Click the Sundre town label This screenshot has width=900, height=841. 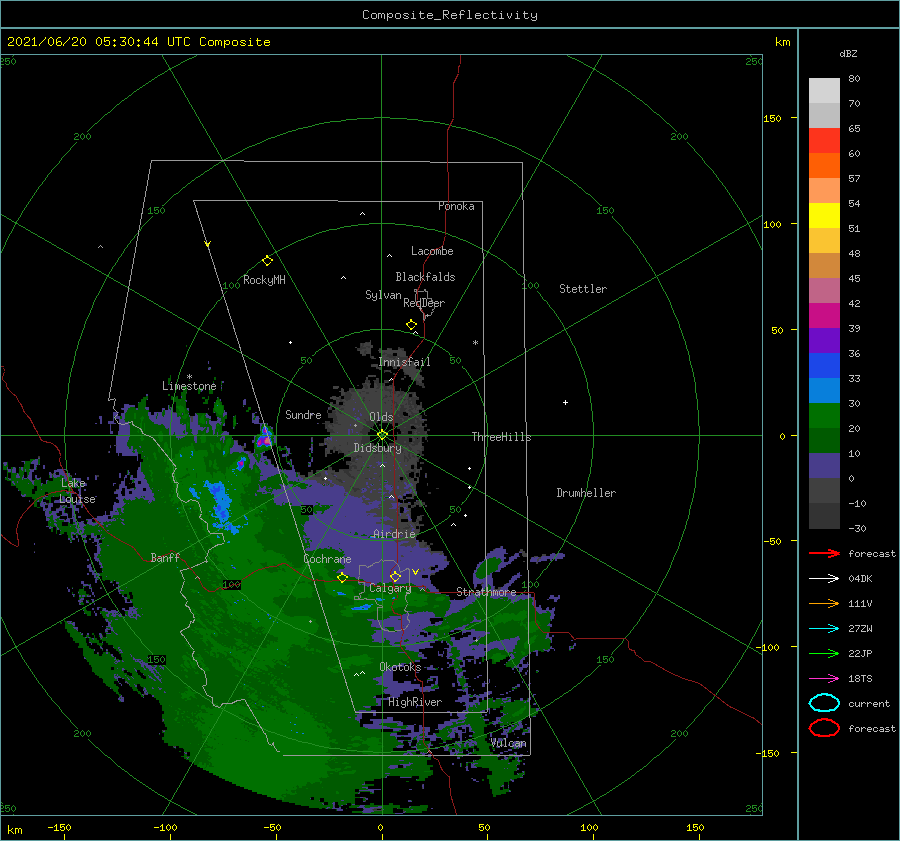303,414
